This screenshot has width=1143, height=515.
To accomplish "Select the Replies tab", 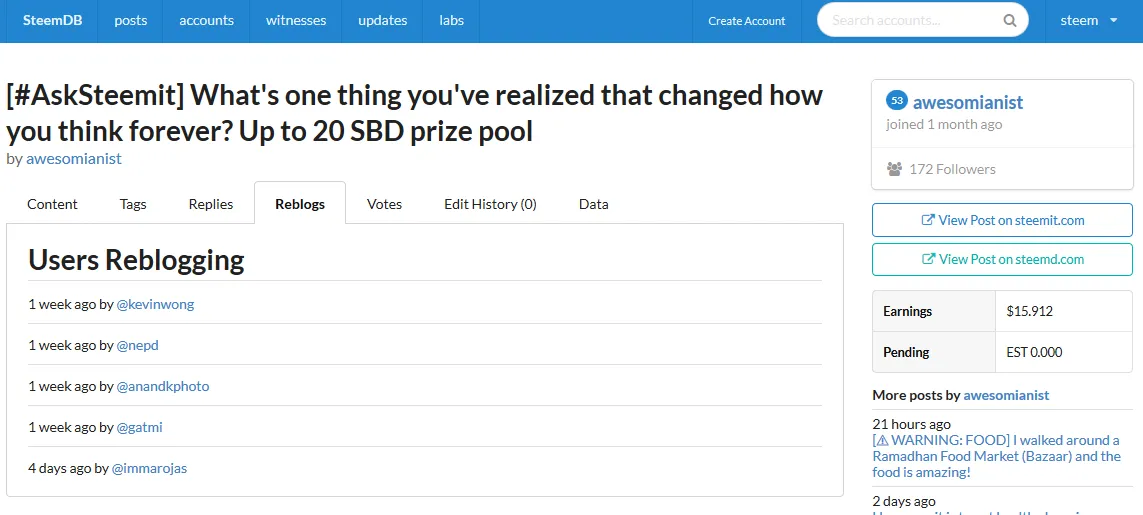I will tap(211, 204).
